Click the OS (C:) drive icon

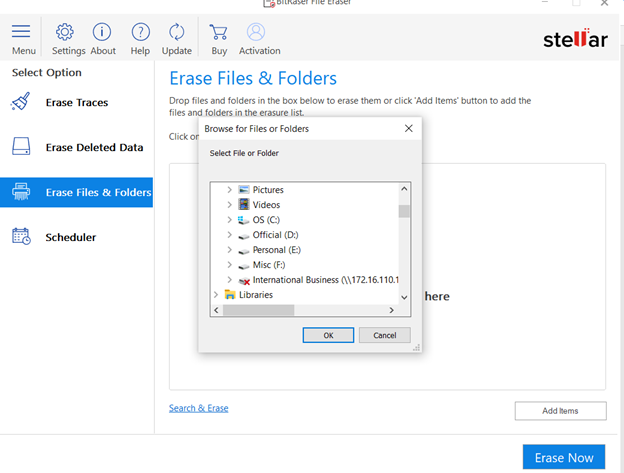tap(243, 220)
